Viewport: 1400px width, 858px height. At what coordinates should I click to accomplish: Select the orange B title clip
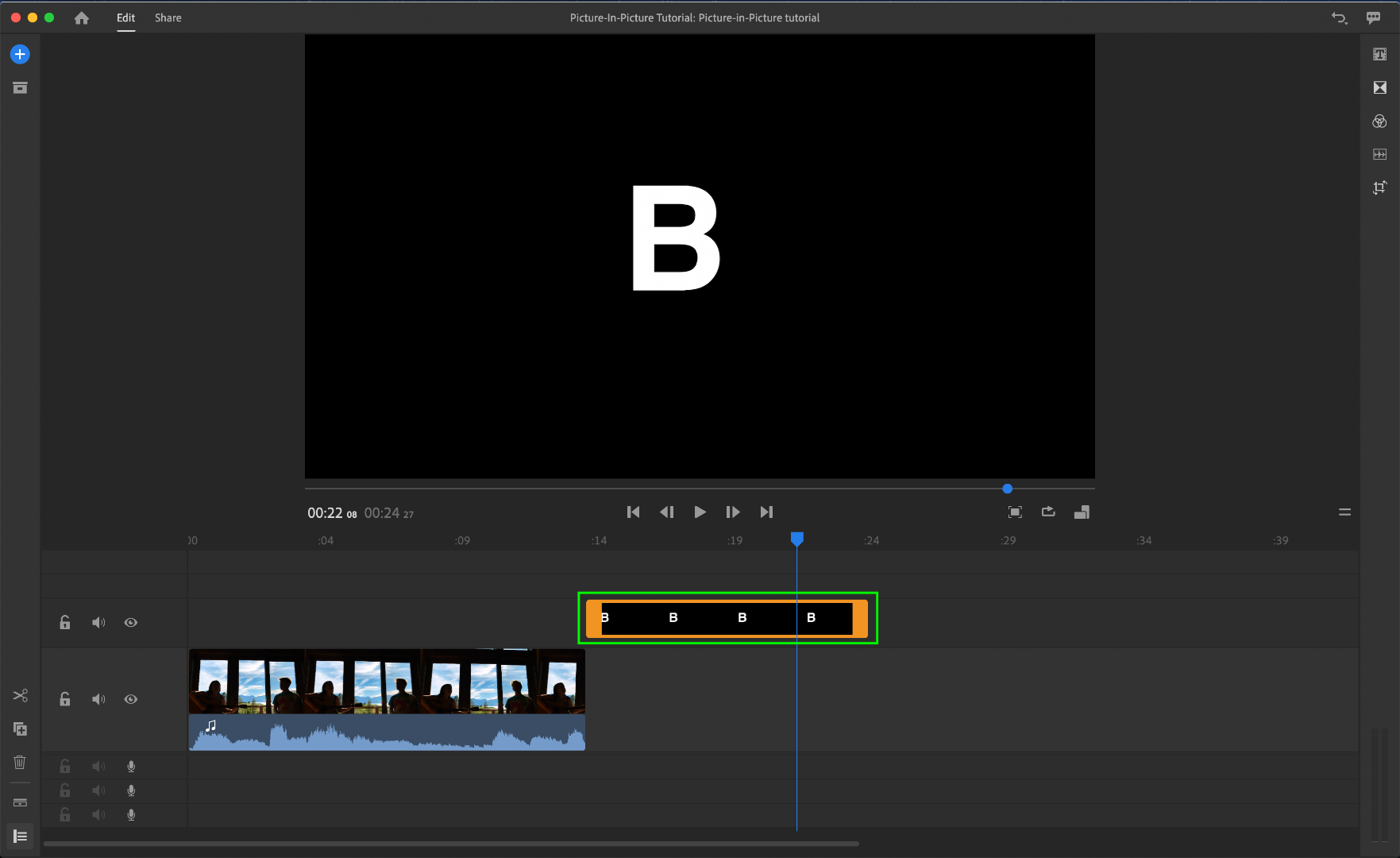[x=727, y=618]
